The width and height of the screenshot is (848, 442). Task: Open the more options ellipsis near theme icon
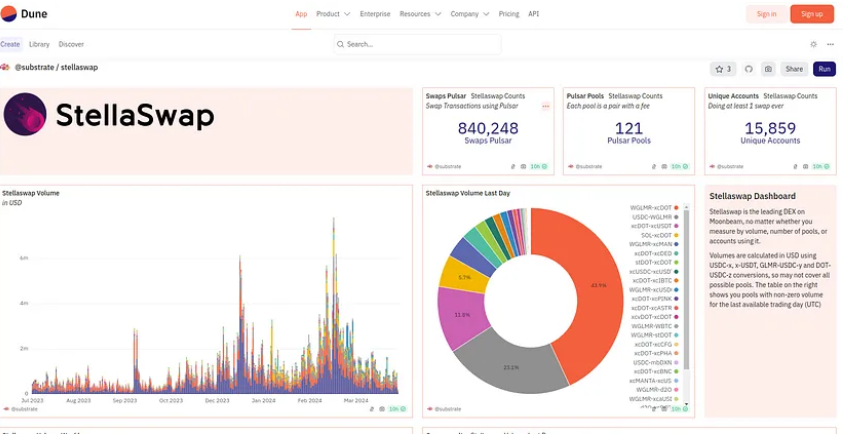point(831,44)
